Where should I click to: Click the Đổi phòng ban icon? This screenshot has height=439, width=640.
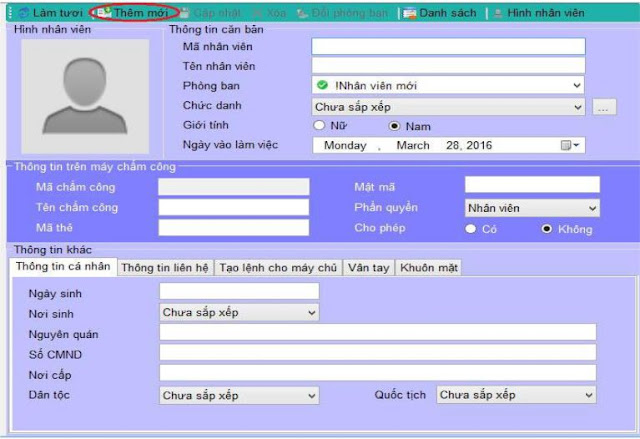[302, 13]
